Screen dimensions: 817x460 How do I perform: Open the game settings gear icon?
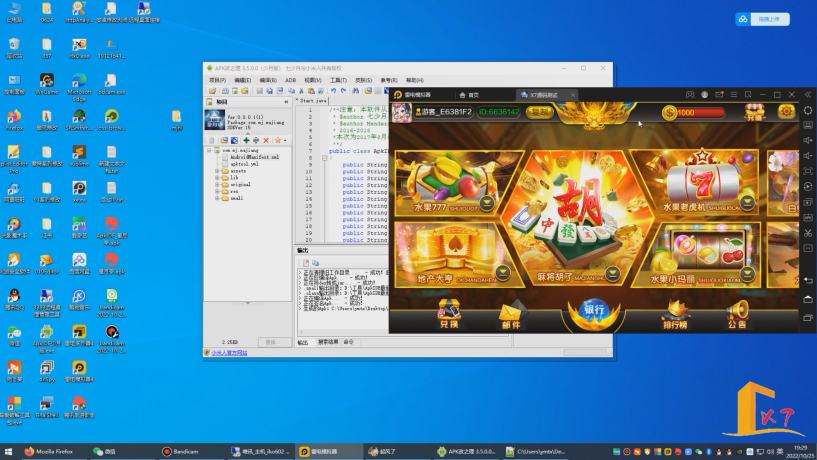tap(786, 111)
